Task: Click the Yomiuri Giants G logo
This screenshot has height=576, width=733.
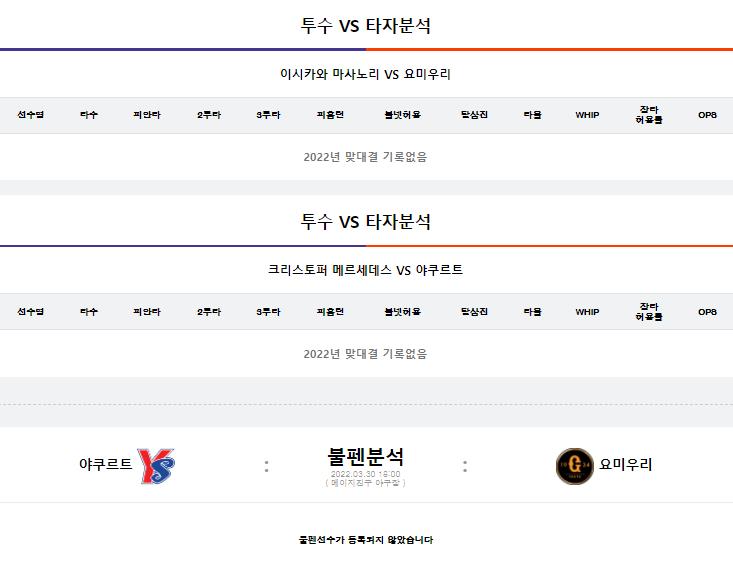Action: pos(575,466)
